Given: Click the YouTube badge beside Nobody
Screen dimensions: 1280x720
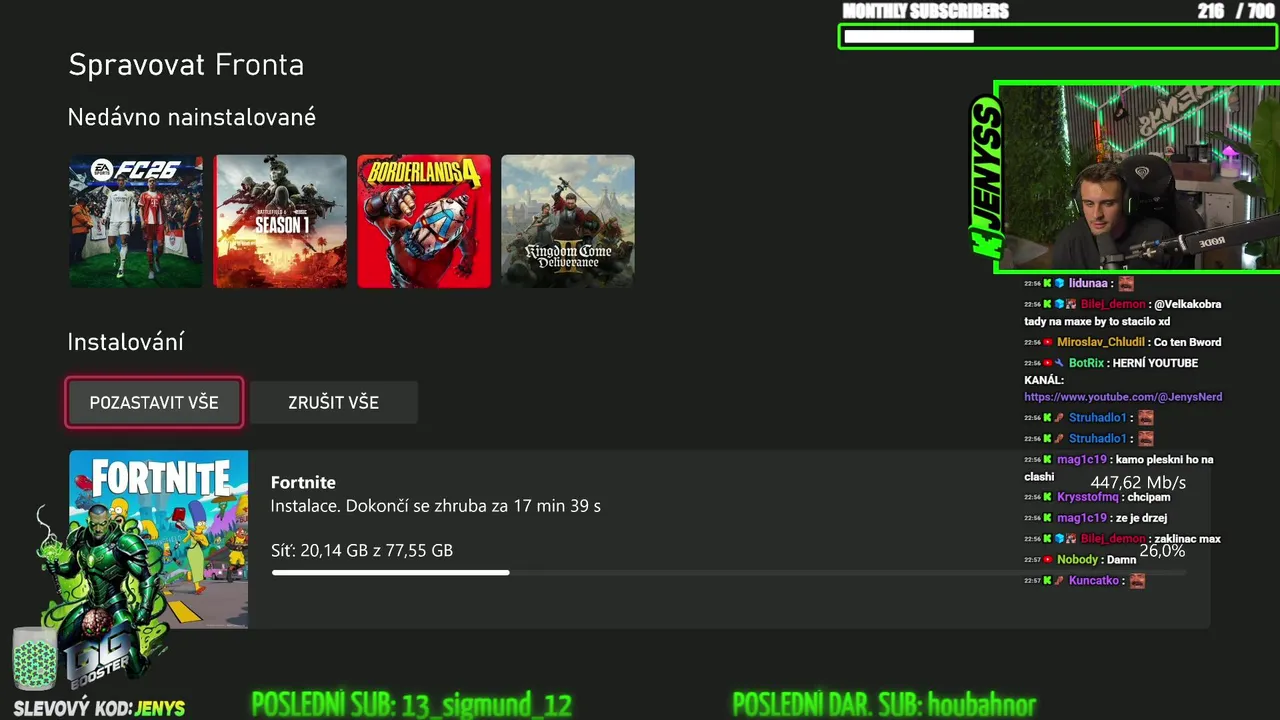Looking at the screenshot, I should point(1048,560).
